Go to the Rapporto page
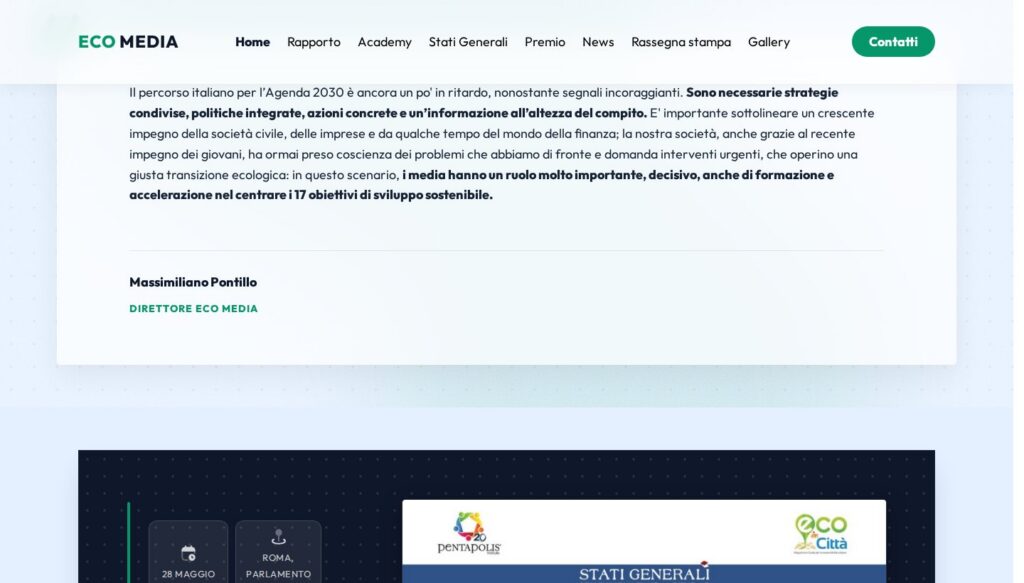Image resolution: width=1024 pixels, height=583 pixels. coord(314,42)
